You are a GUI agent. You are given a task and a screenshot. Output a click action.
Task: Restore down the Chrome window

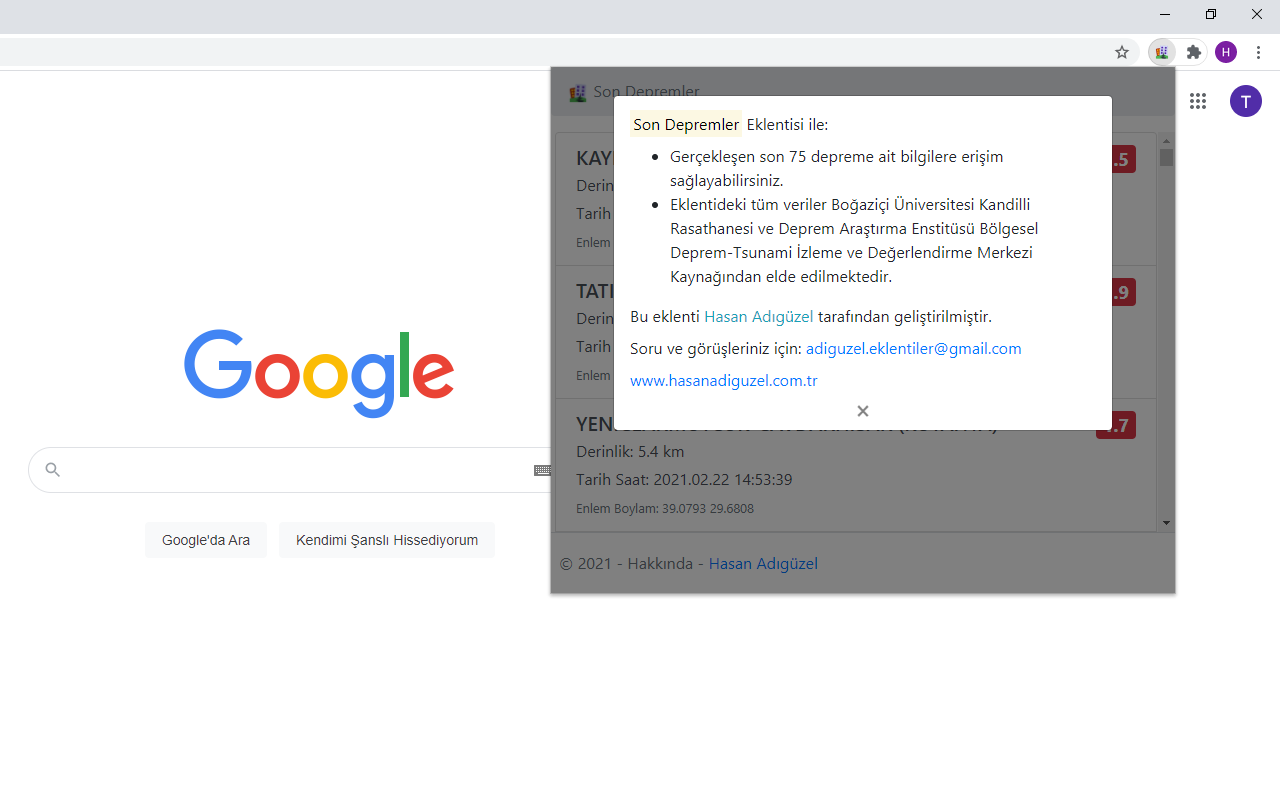tap(1211, 14)
